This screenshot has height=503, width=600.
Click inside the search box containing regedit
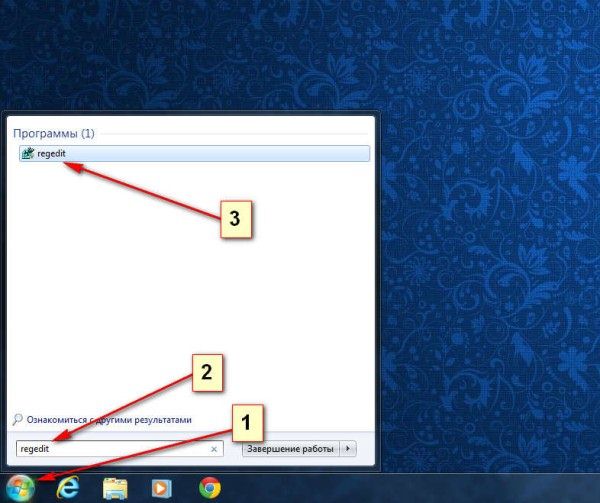coord(119,449)
